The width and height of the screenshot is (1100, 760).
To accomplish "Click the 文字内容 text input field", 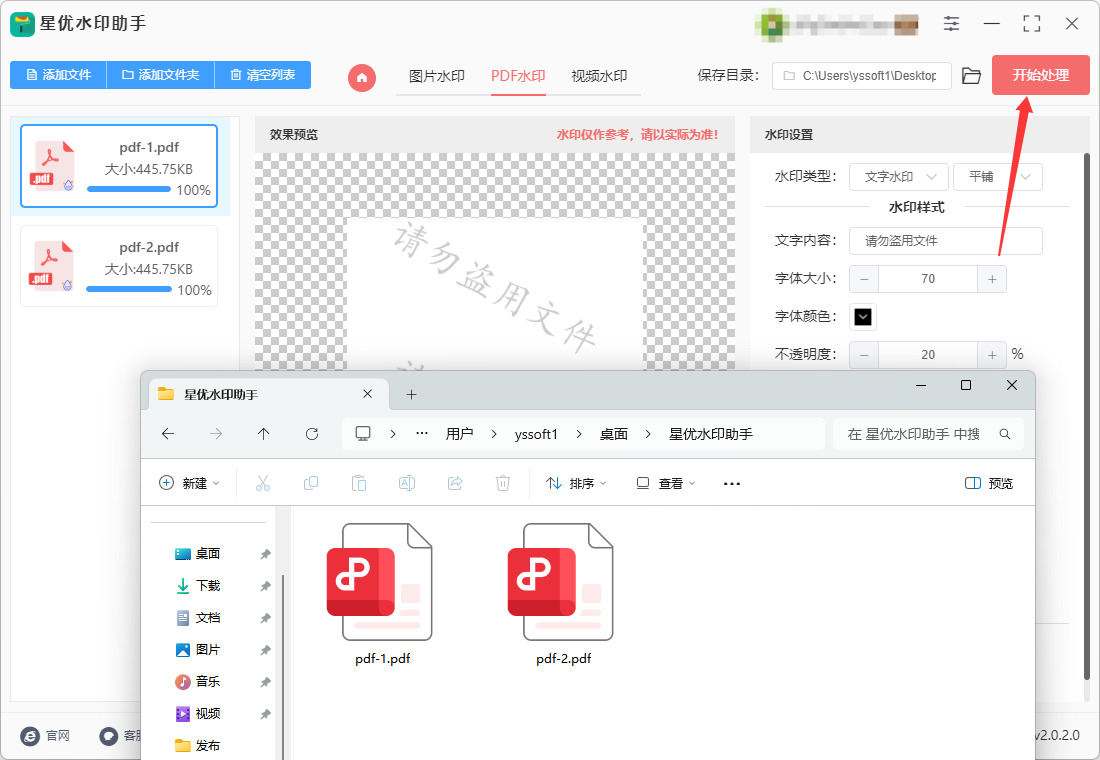I will point(946,241).
